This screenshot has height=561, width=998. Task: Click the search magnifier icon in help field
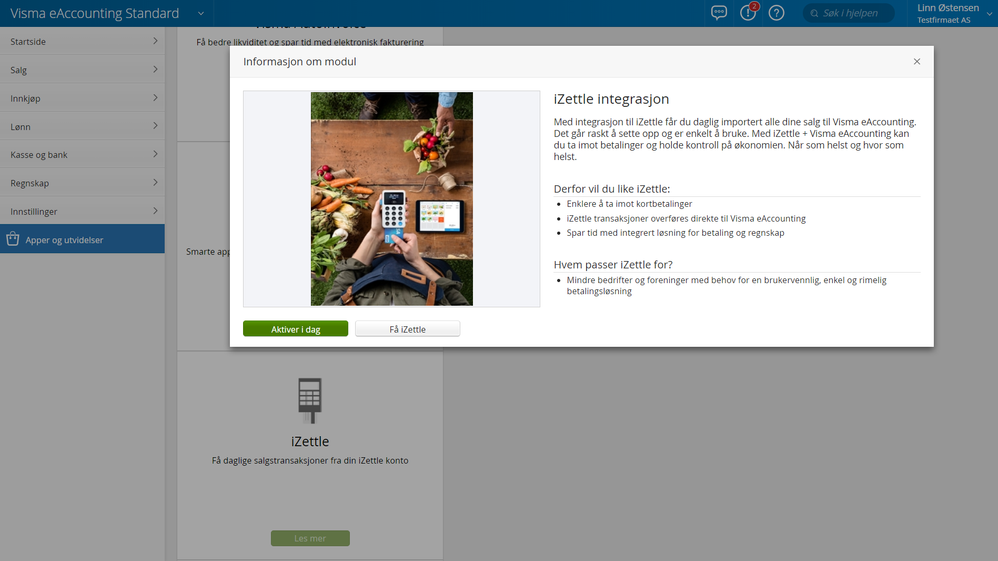click(x=814, y=13)
